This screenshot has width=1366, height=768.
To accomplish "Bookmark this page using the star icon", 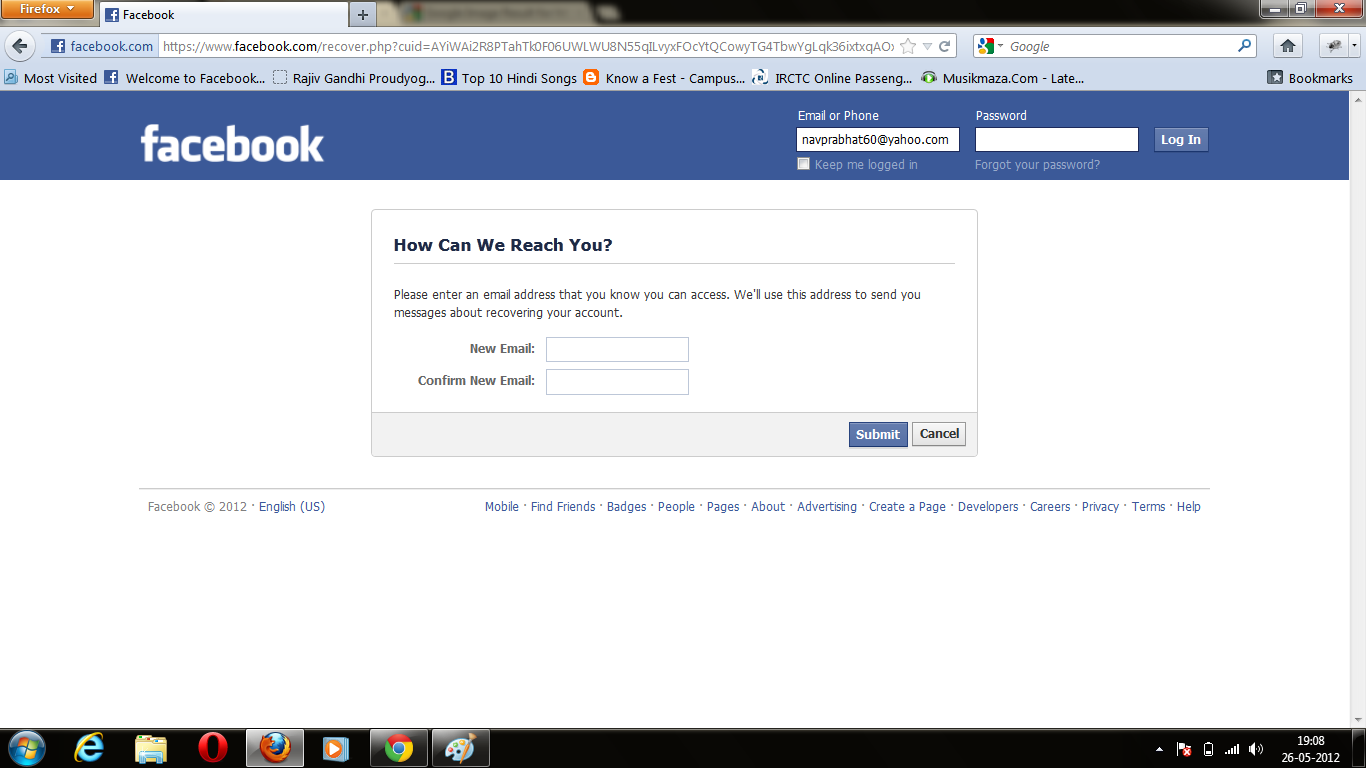I will click(x=908, y=46).
